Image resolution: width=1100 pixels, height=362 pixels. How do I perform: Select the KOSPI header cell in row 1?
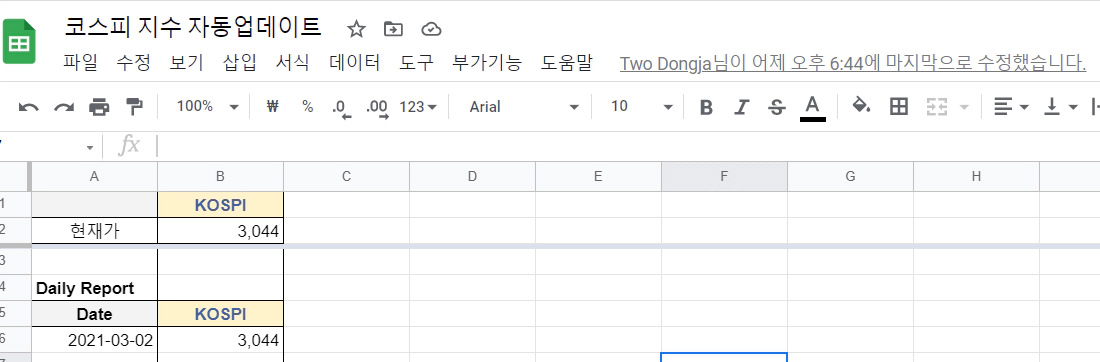pyautogui.click(x=220, y=205)
